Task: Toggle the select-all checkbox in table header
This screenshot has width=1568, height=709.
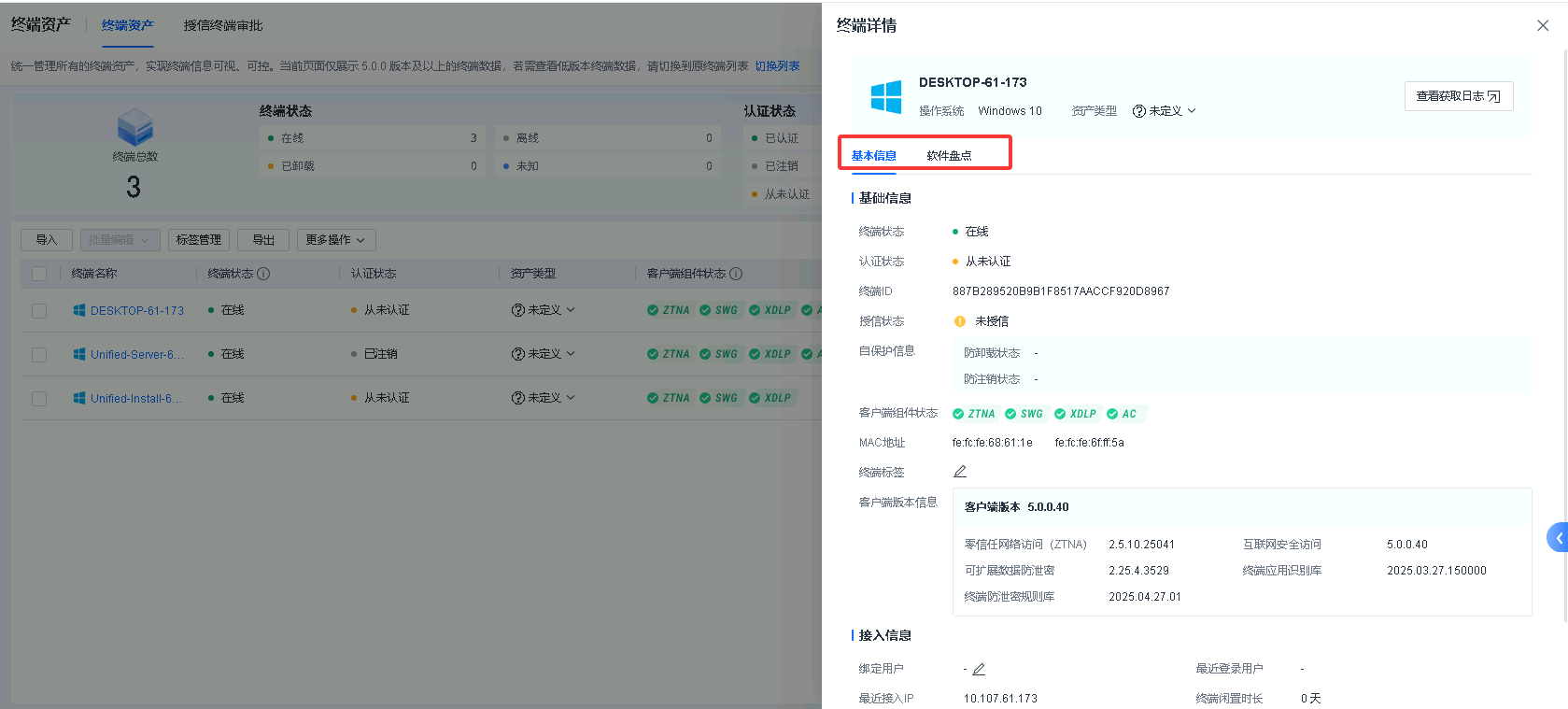Action: [x=39, y=274]
